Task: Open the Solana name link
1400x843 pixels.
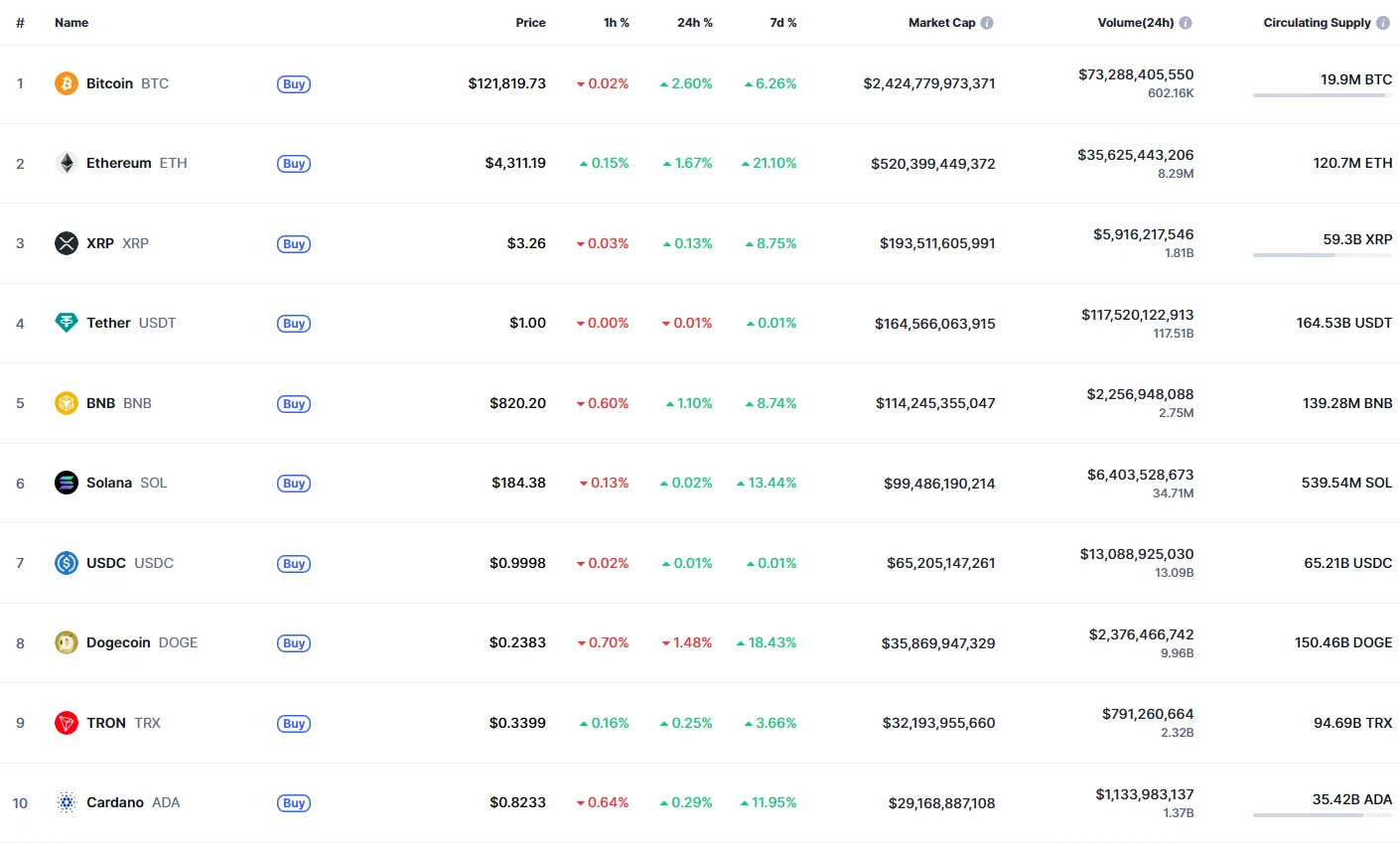Action: click(109, 483)
